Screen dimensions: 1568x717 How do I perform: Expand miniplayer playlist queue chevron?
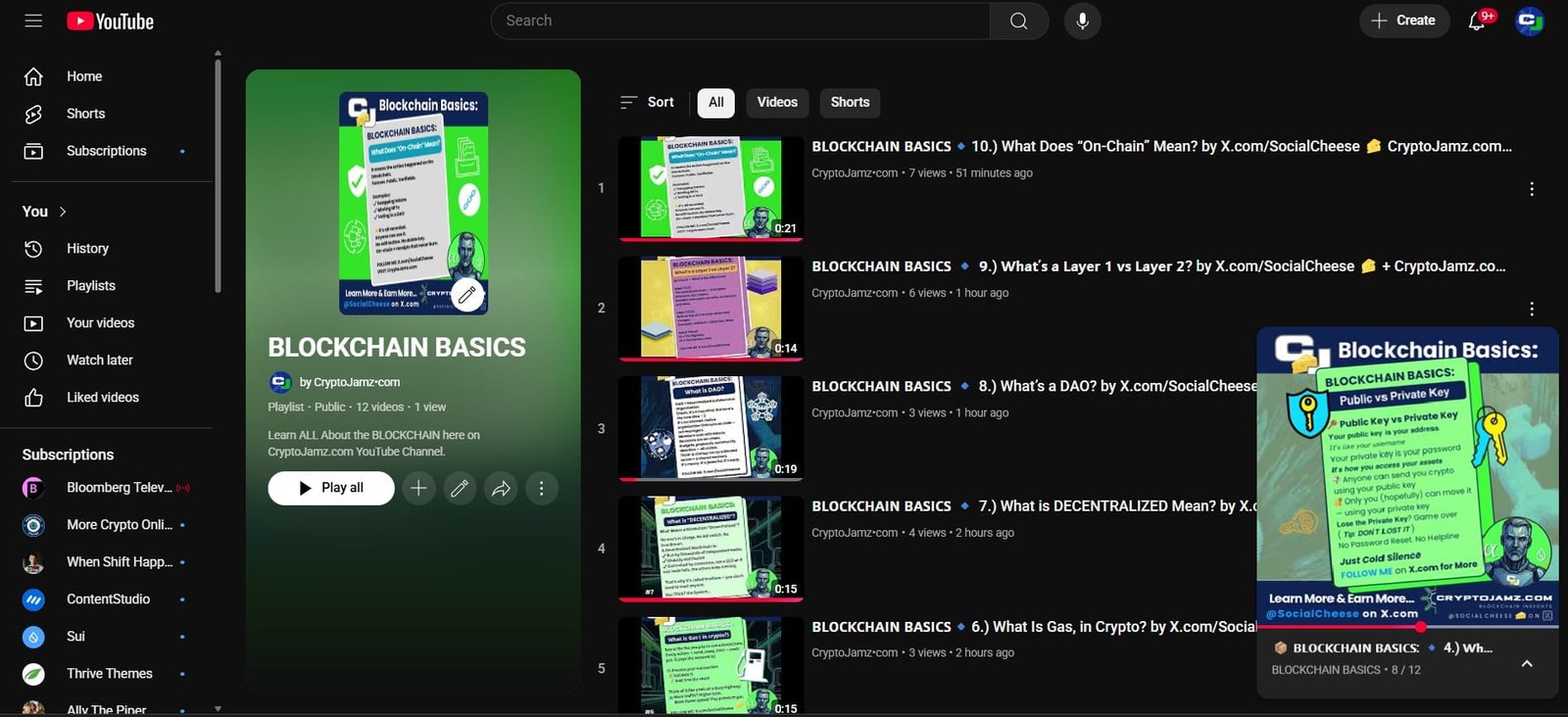coord(1527,663)
